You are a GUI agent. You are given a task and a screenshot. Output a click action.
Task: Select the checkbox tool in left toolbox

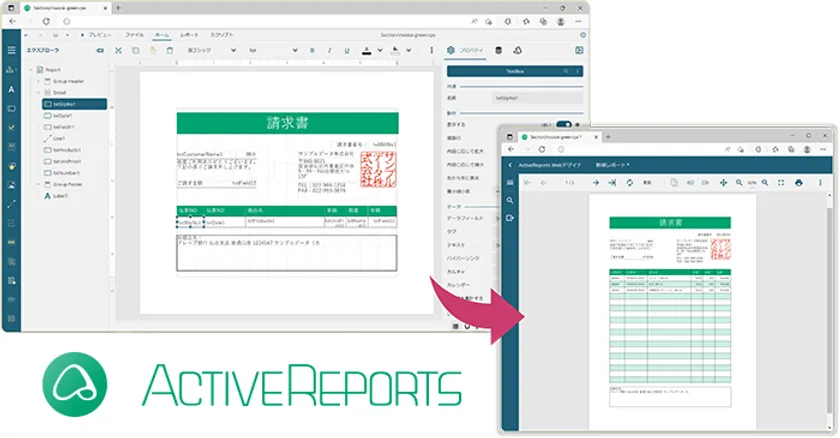coord(11,128)
